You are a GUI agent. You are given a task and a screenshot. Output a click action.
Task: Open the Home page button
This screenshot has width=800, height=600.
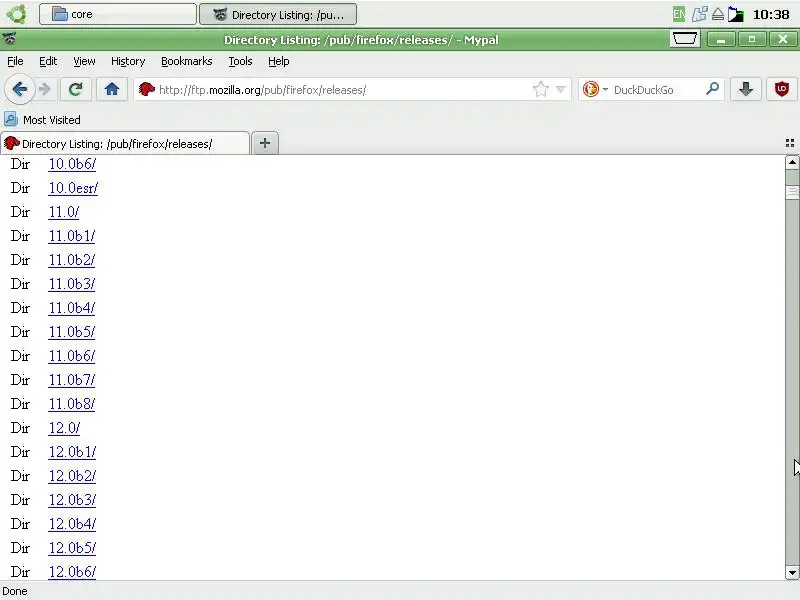[x=112, y=90]
